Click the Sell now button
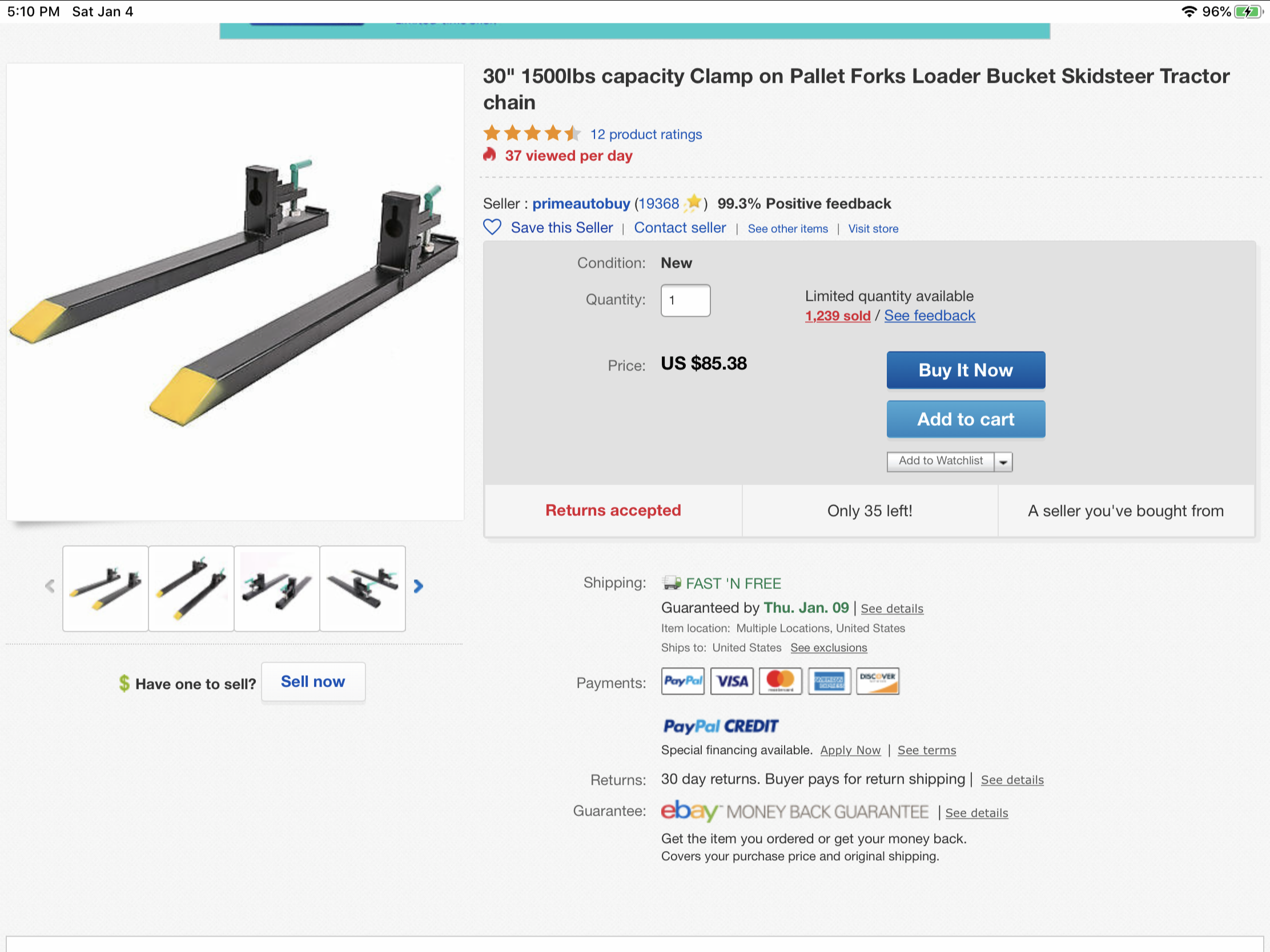1270x952 pixels. pyautogui.click(x=313, y=681)
